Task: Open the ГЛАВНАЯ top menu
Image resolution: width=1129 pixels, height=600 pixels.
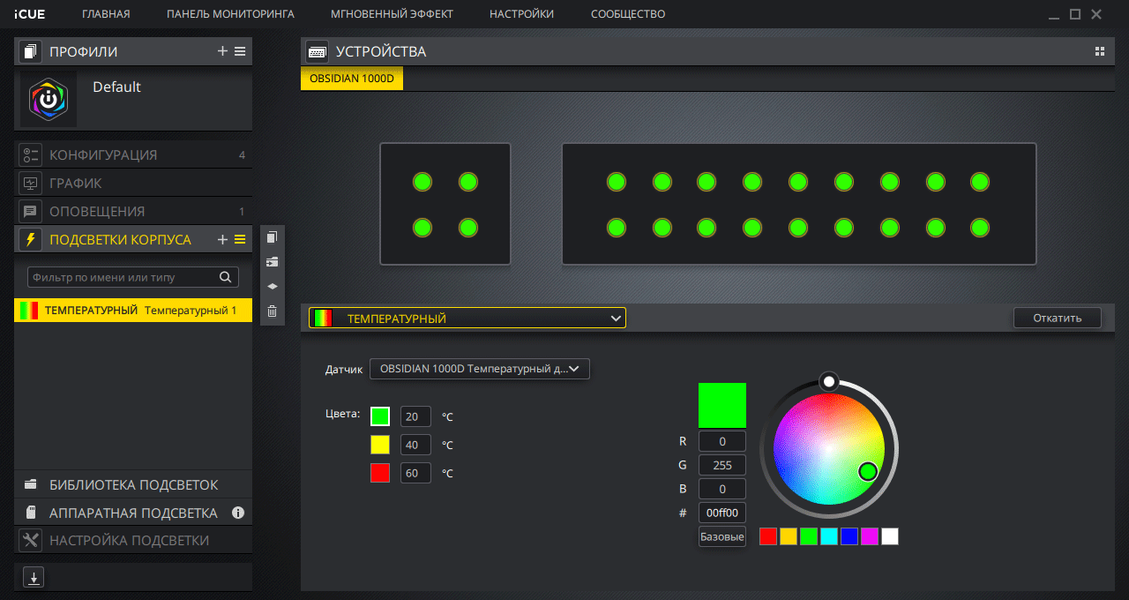Action: [106, 14]
